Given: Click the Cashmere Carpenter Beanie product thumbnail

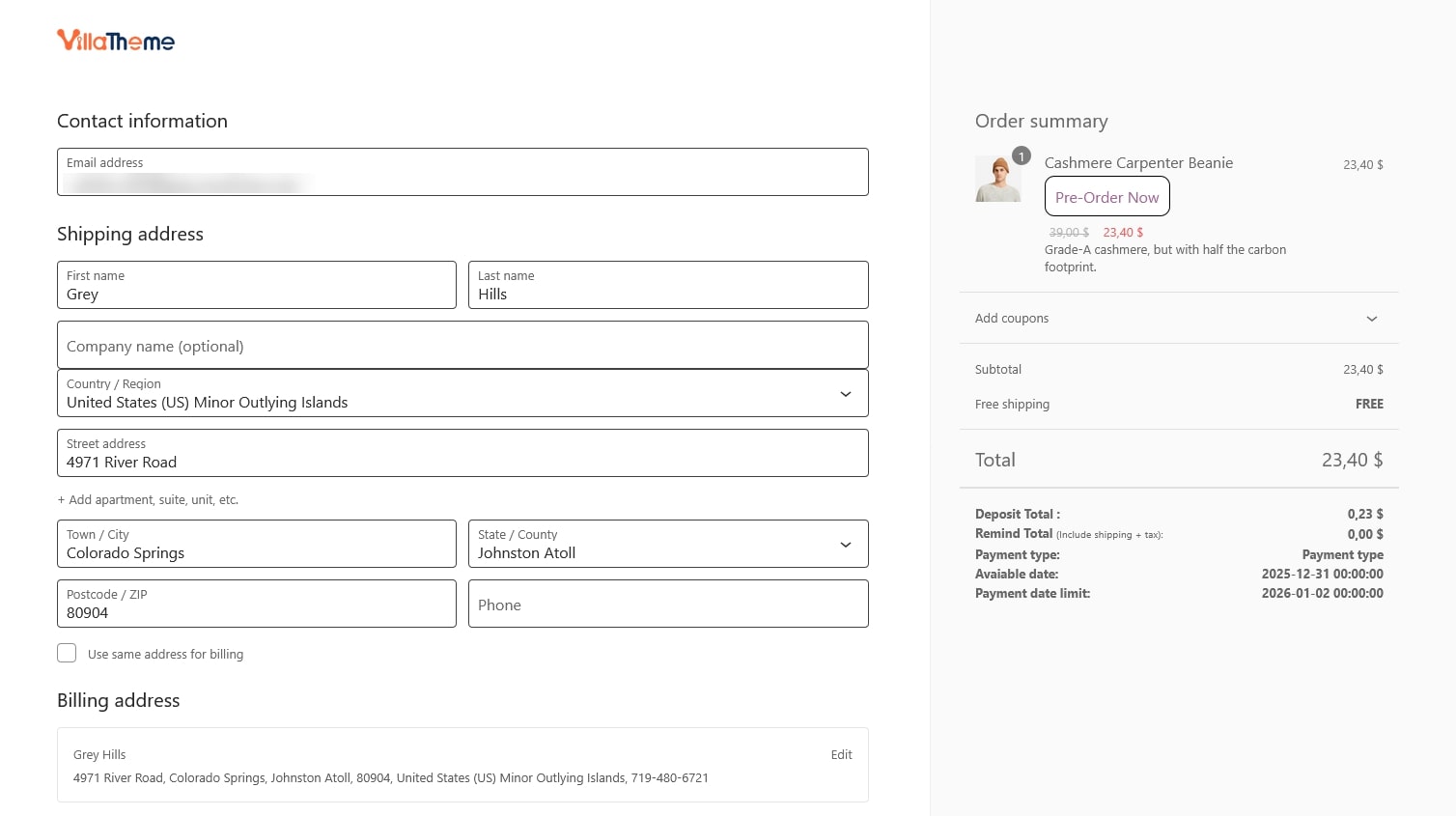Looking at the screenshot, I should point(997,180).
